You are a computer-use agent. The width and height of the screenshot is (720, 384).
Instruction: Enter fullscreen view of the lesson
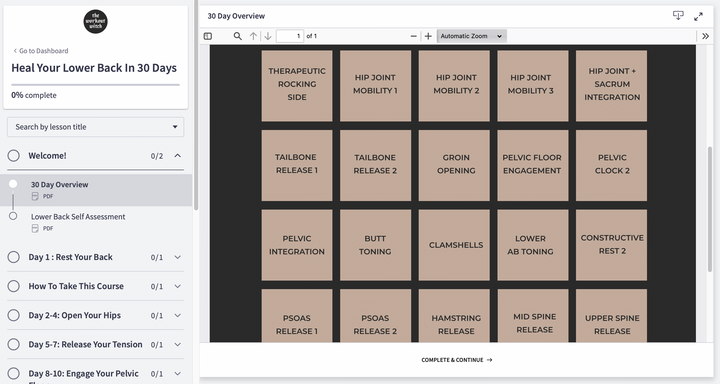[698, 16]
